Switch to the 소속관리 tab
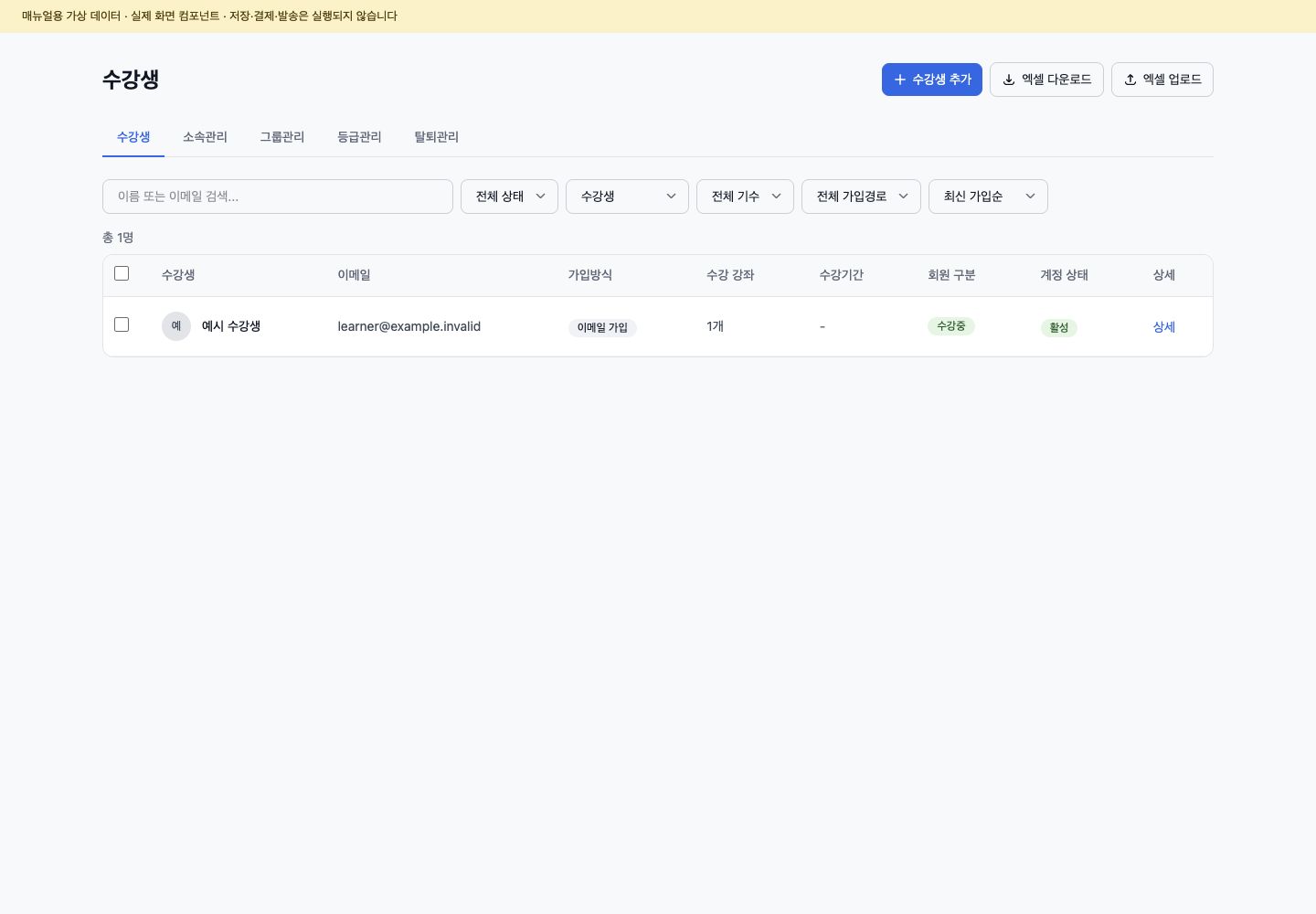Viewport: 1316px width, 914px height. click(x=205, y=137)
